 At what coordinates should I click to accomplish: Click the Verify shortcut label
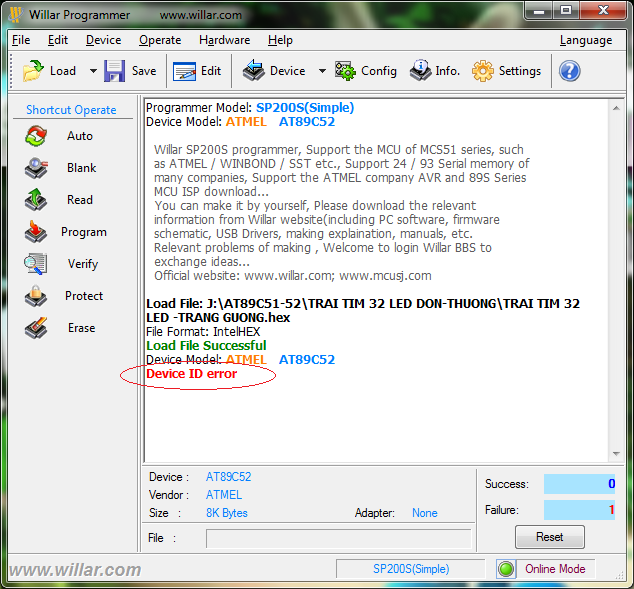[x=83, y=264]
